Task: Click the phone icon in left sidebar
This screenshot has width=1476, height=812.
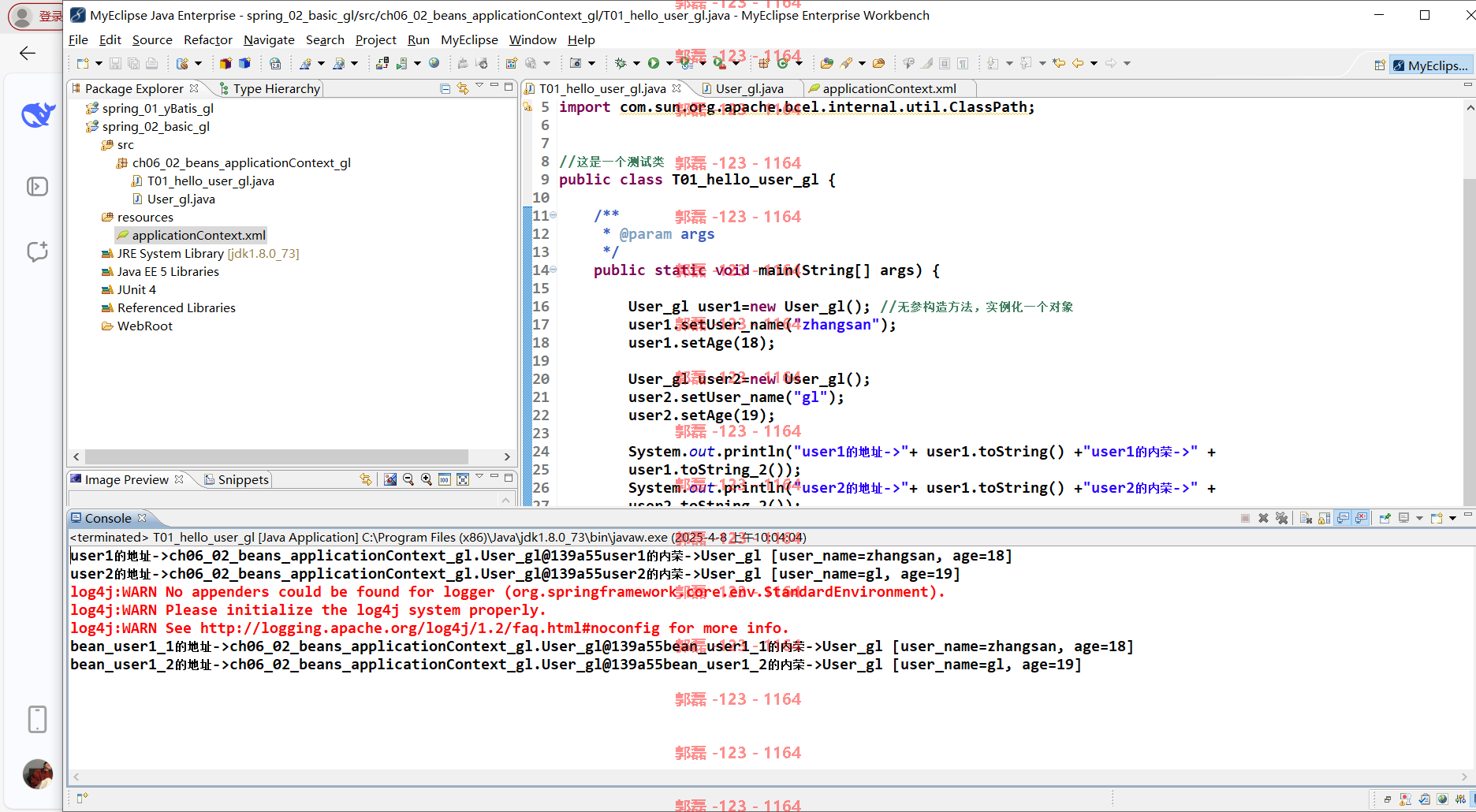Action: click(37, 719)
